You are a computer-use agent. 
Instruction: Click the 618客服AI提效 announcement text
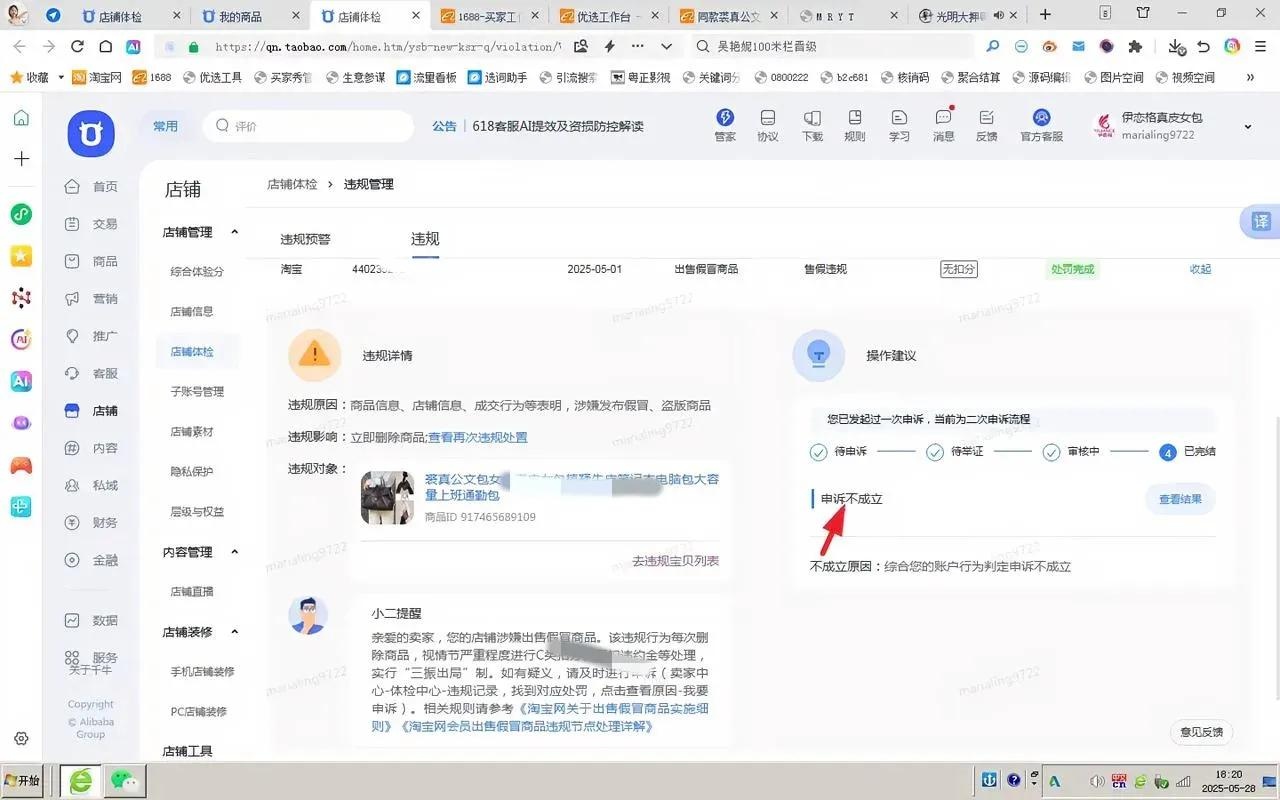click(x=558, y=126)
